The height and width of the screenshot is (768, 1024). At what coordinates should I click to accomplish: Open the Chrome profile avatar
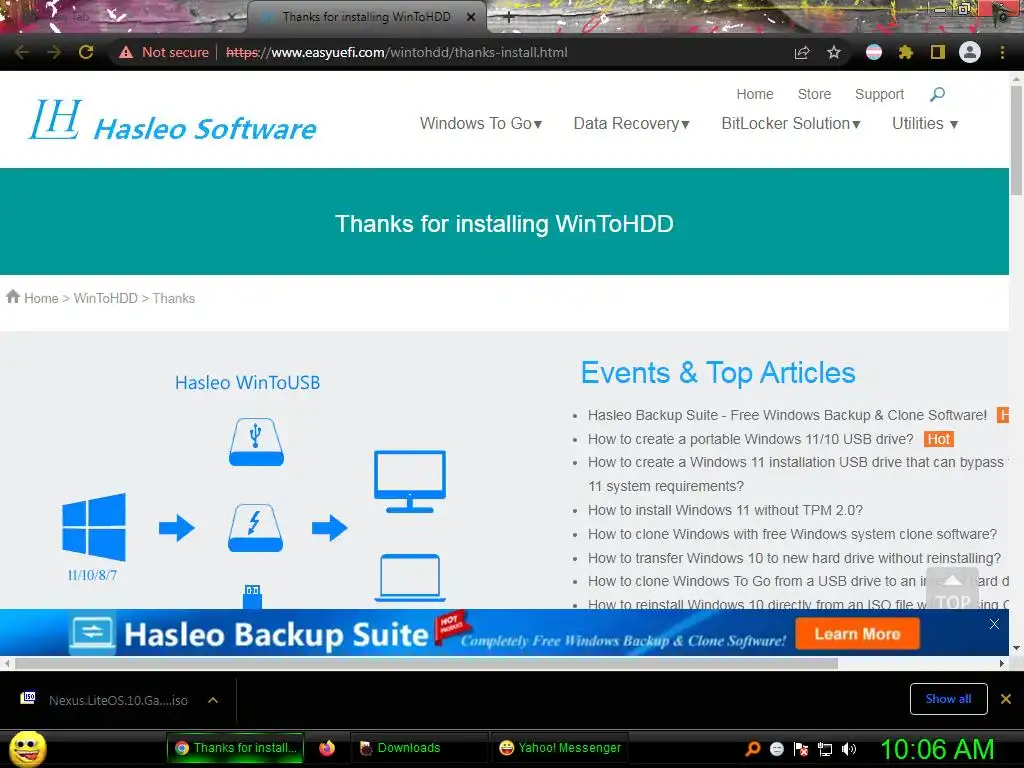pyautogui.click(x=970, y=52)
